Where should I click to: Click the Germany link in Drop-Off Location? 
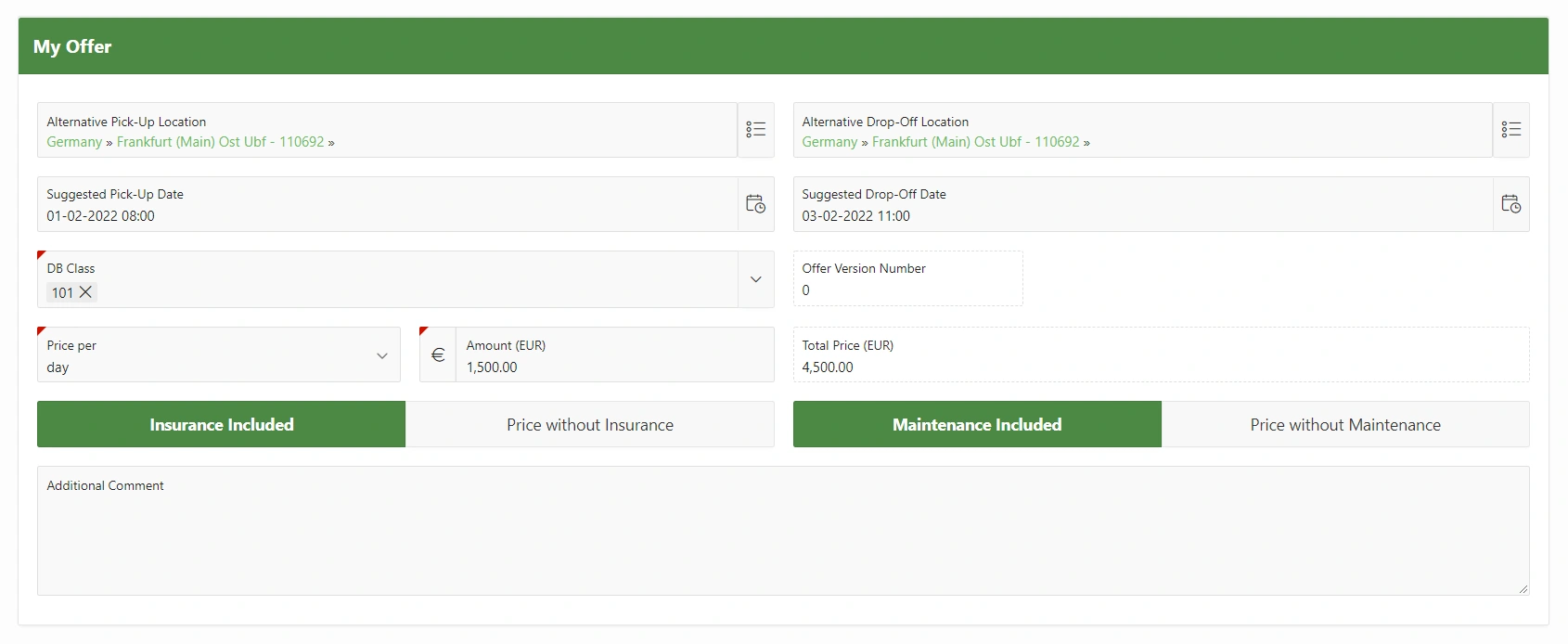click(829, 142)
